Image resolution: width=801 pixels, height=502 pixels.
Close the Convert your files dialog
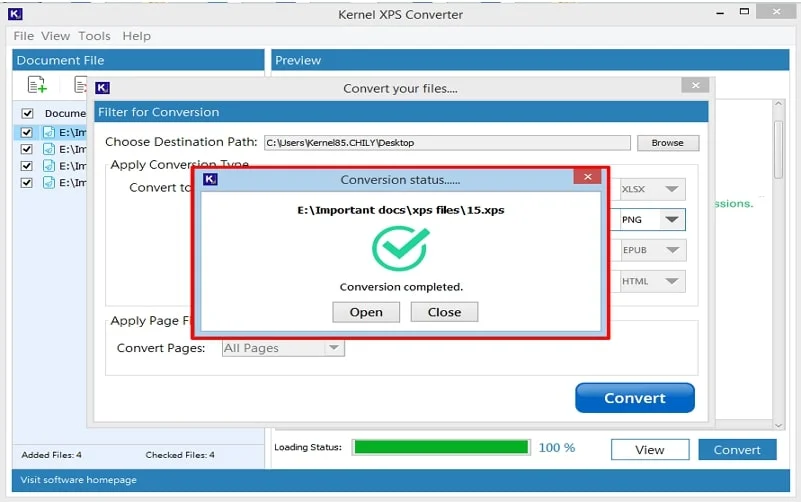(x=695, y=85)
